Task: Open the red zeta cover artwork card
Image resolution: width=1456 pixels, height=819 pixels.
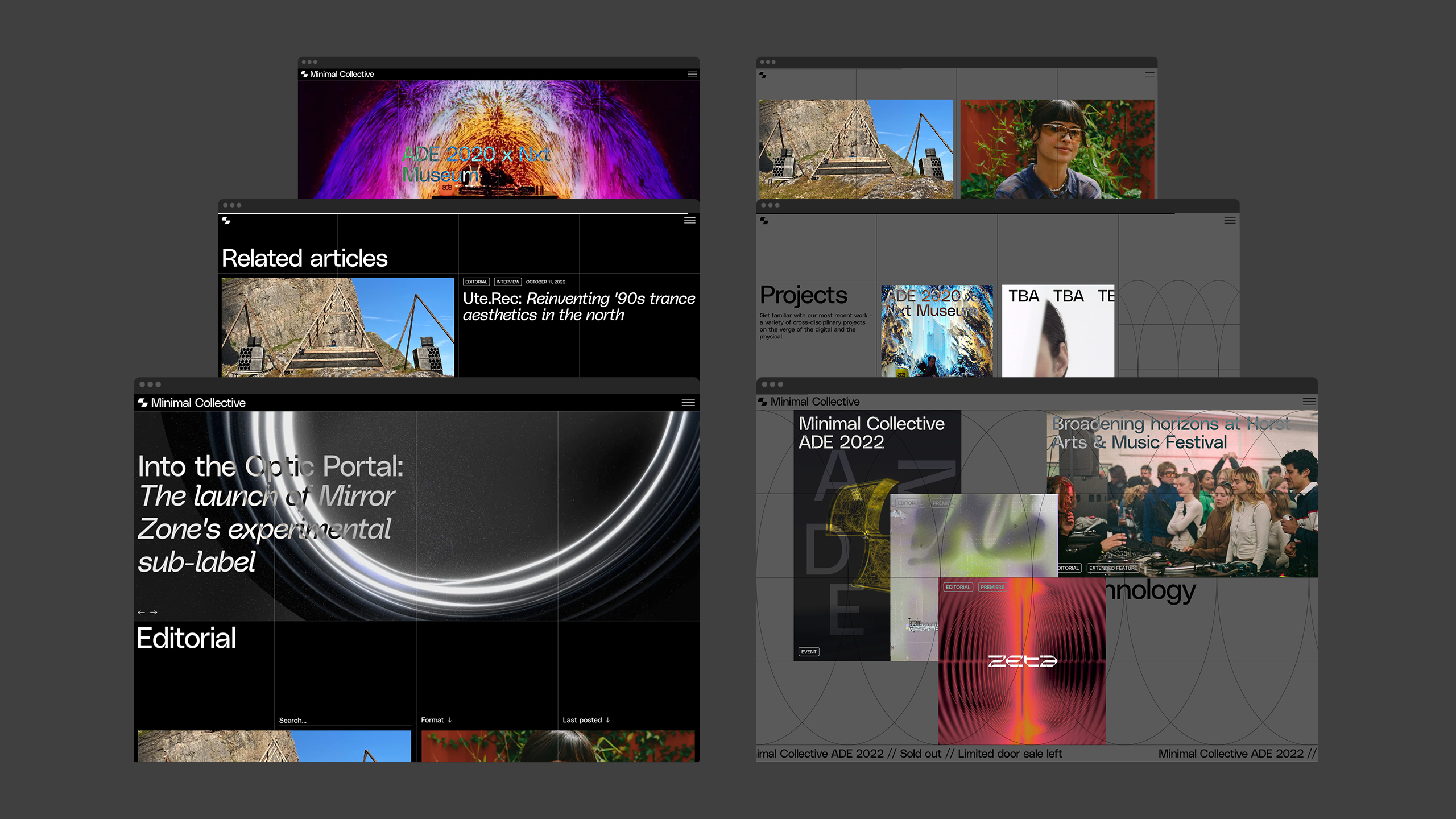Action: tap(1022, 661)
